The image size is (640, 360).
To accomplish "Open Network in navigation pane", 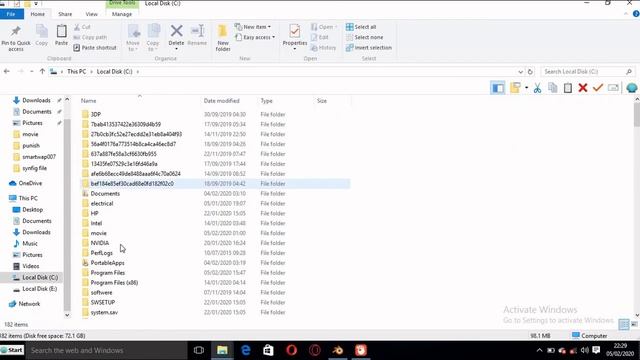I will [29, 304].
